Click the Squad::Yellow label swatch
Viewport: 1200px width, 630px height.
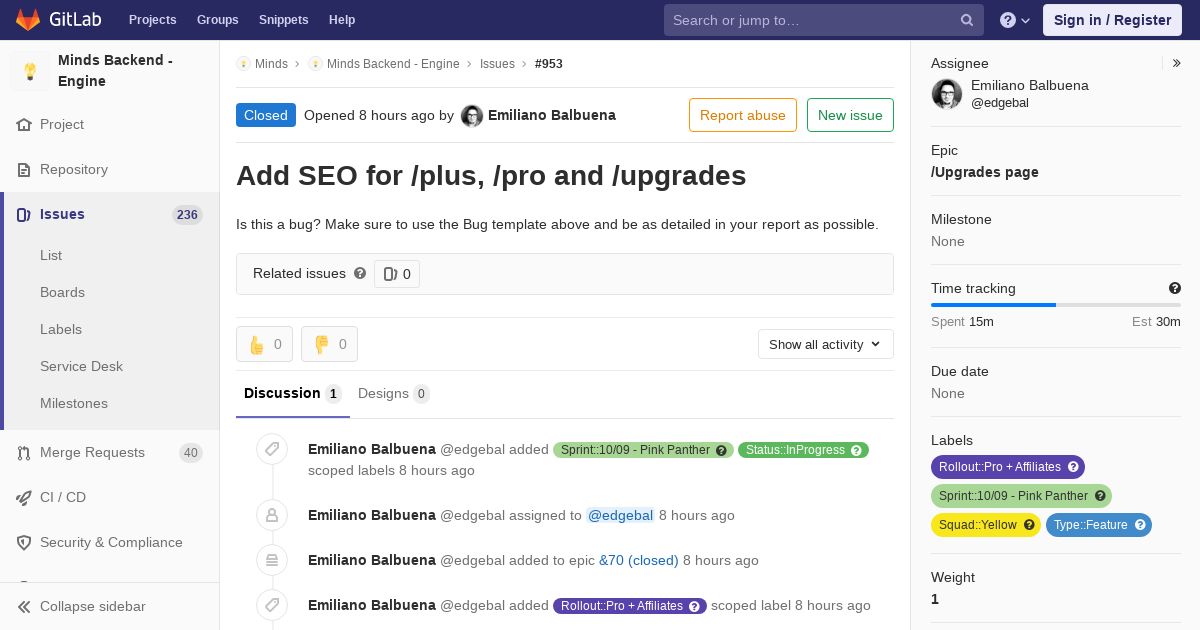click(x=986, y=525)
